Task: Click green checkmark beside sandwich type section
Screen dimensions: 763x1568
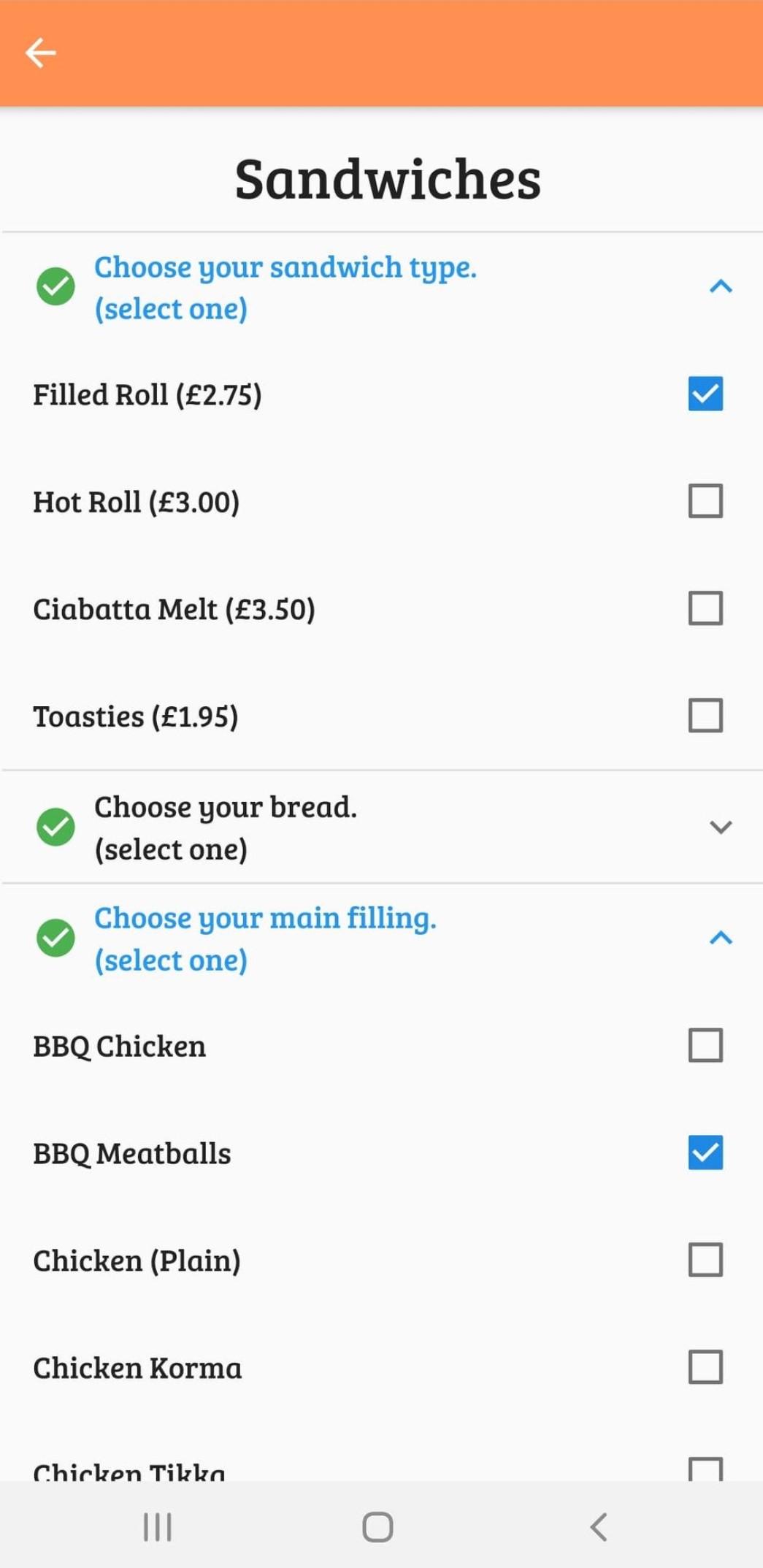Action: click(55, 286)
